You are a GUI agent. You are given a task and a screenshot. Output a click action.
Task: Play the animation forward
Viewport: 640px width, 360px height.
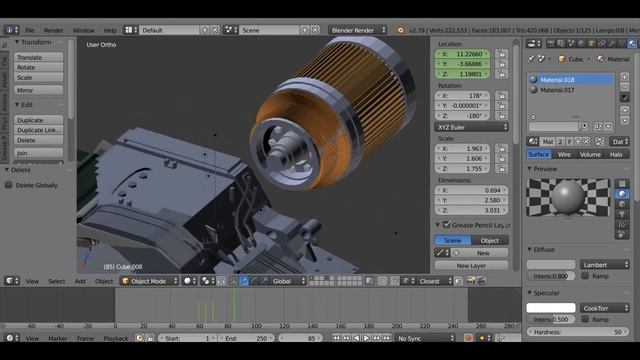pyautogui.click(x=367, y=338)
